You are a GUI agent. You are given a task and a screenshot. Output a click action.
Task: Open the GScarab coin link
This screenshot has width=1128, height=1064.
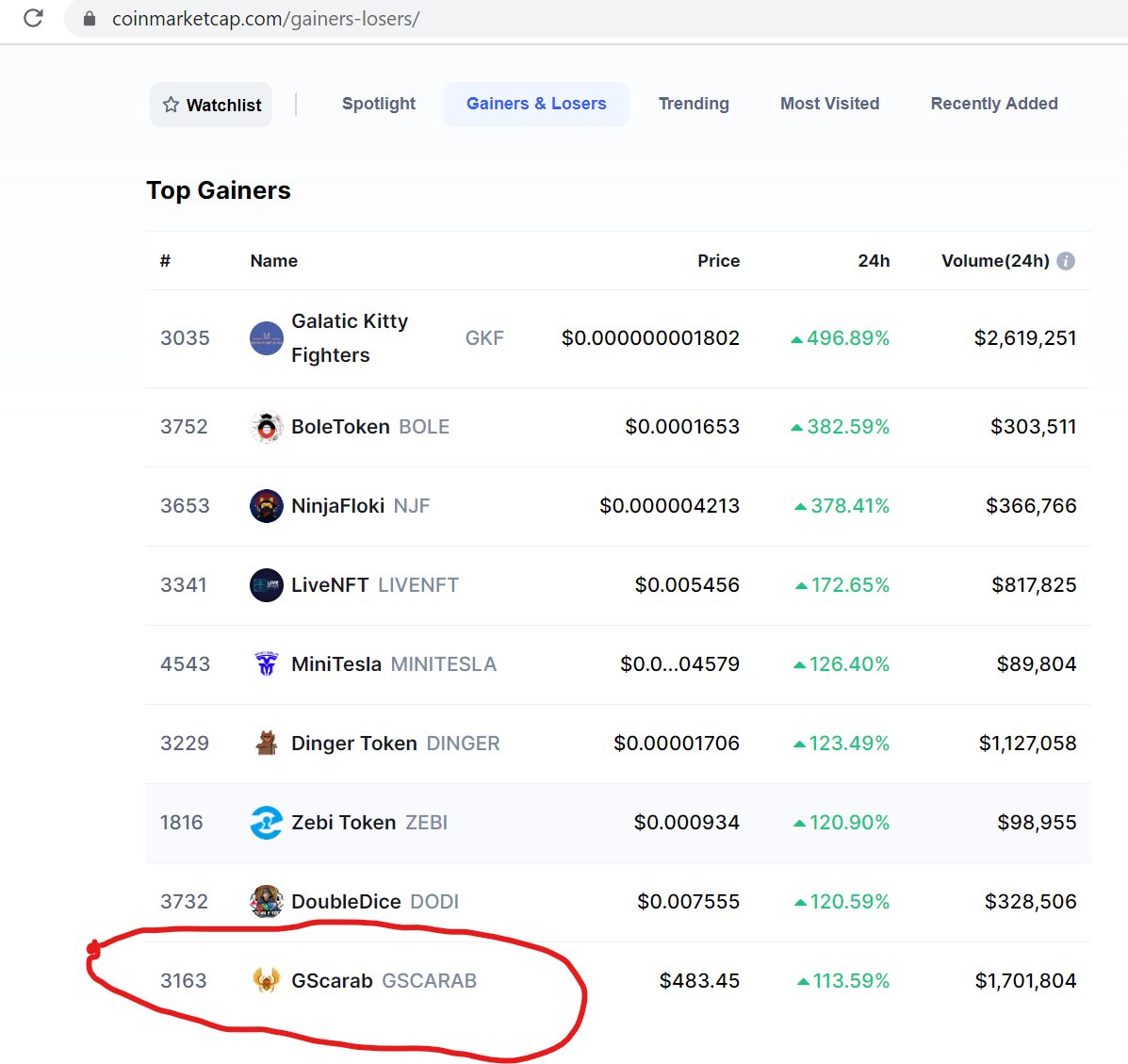click(x=332, y=980)
